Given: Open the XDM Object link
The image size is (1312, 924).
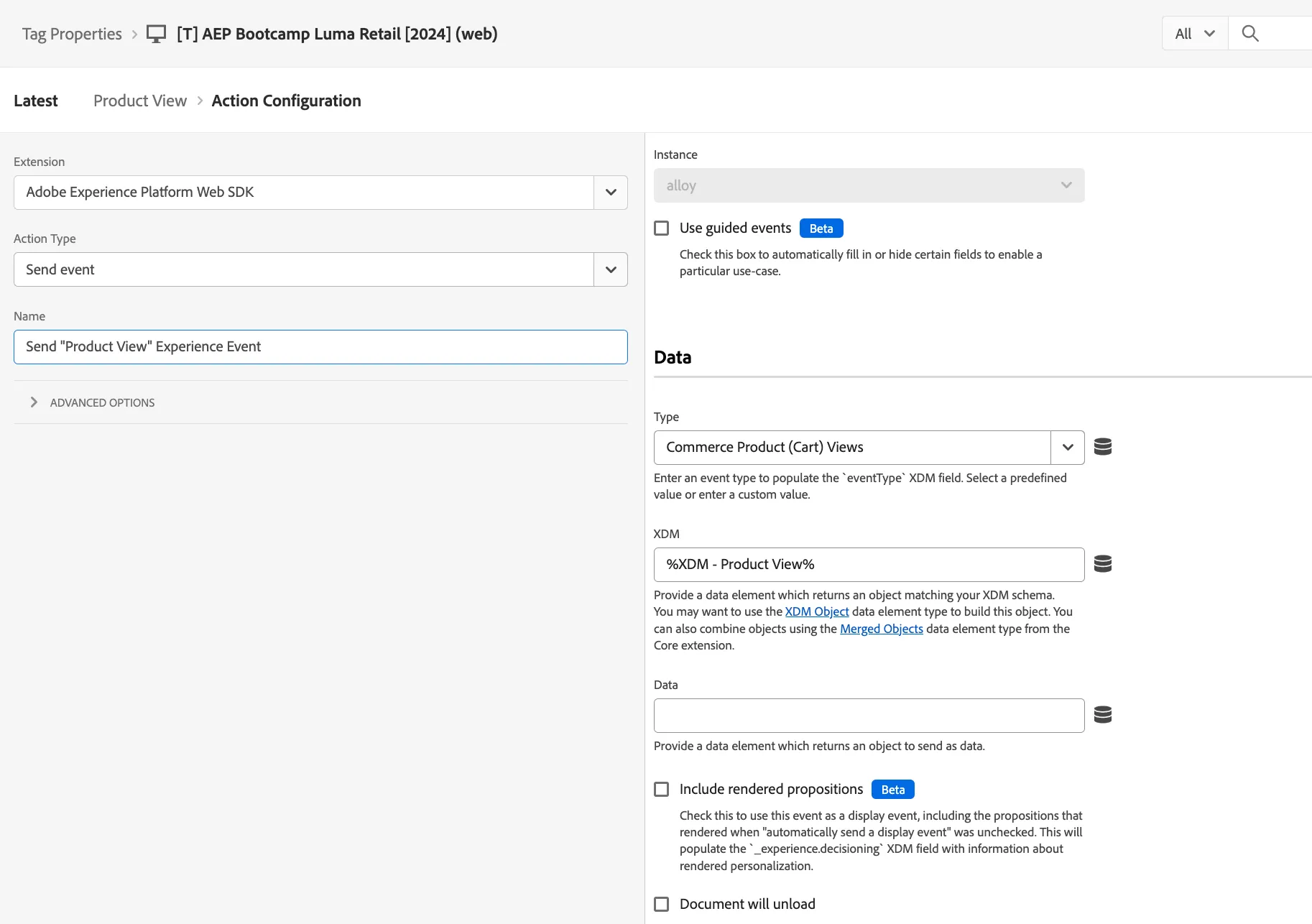Looking at the screenshot, I should [x=817, y=611].
